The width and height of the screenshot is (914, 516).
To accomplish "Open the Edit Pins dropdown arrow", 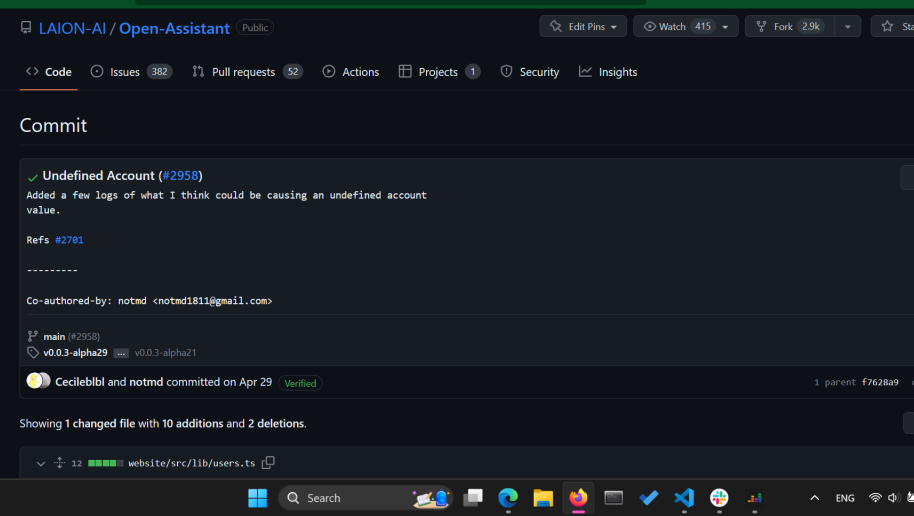I will click(x=614, y=27).
